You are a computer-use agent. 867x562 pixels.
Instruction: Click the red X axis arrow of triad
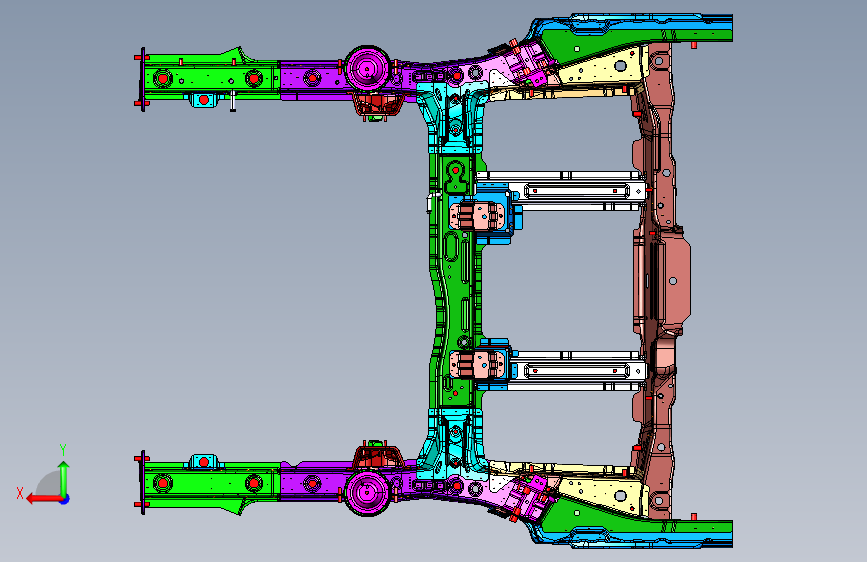point(44,499)
